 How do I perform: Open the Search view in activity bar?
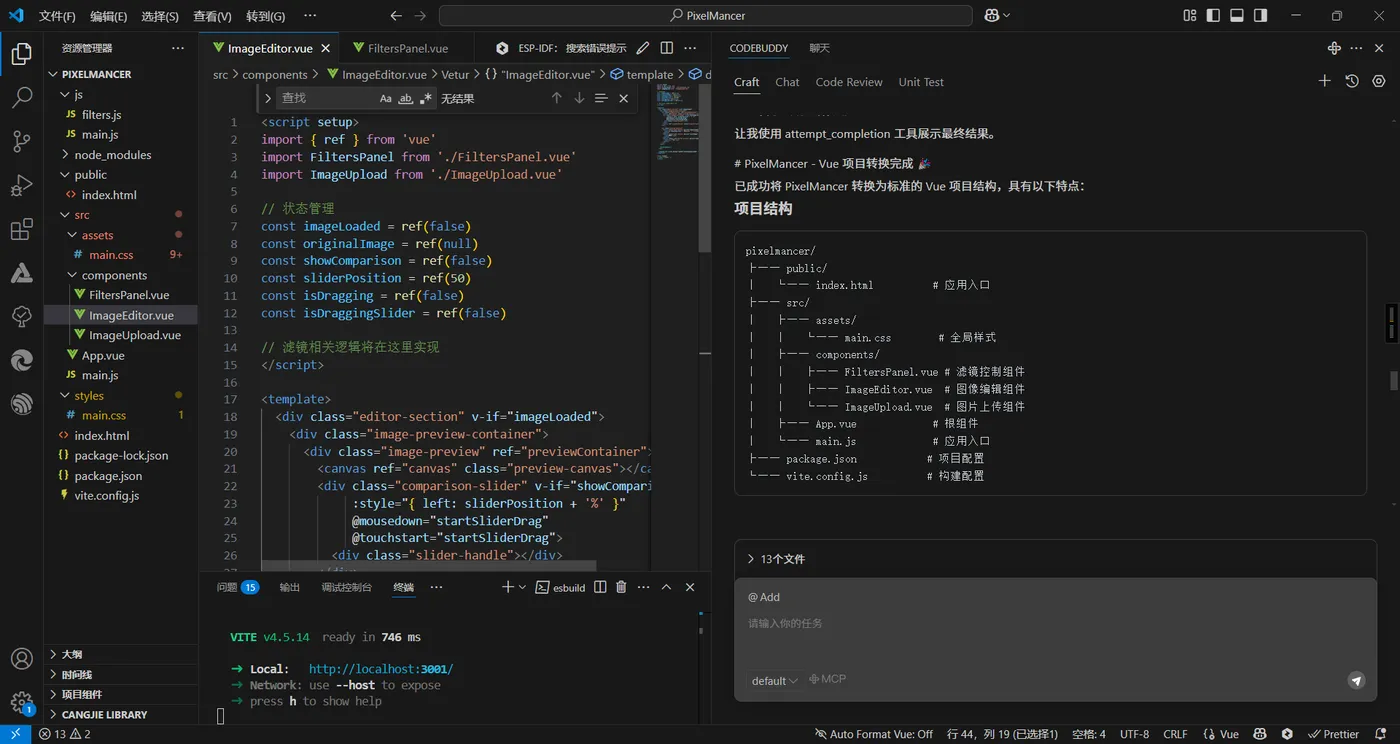pos(21,98)
